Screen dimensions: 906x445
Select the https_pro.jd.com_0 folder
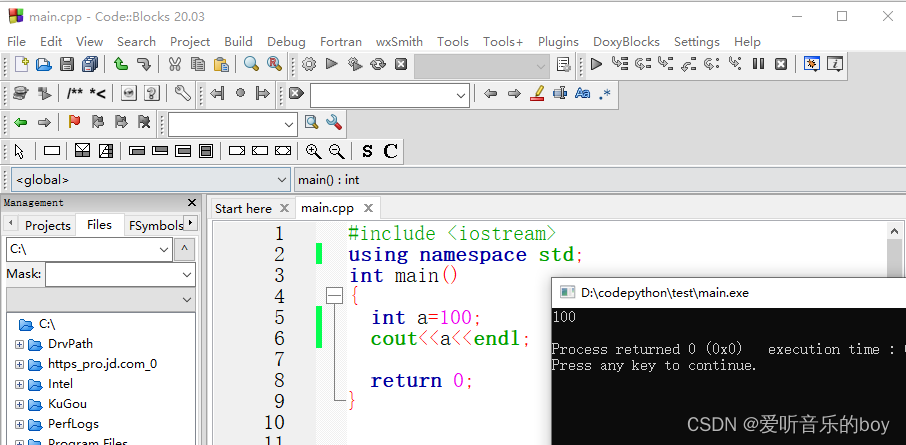point(102,364)
